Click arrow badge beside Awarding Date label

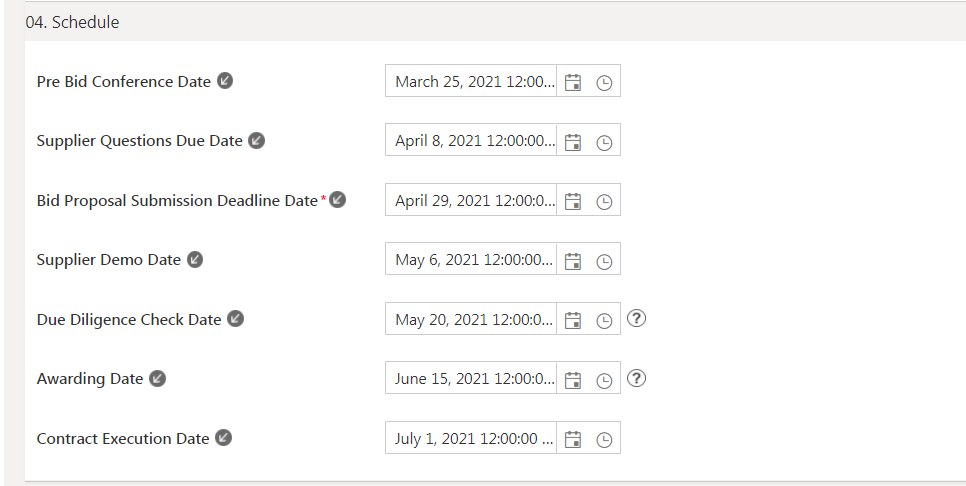157,379
